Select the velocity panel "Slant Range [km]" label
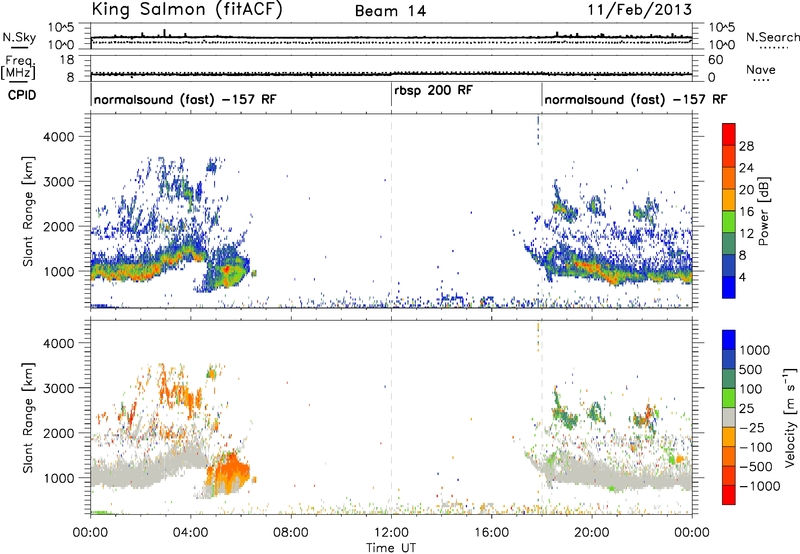Viewport: 800px width, 554px height. [28, 418]
